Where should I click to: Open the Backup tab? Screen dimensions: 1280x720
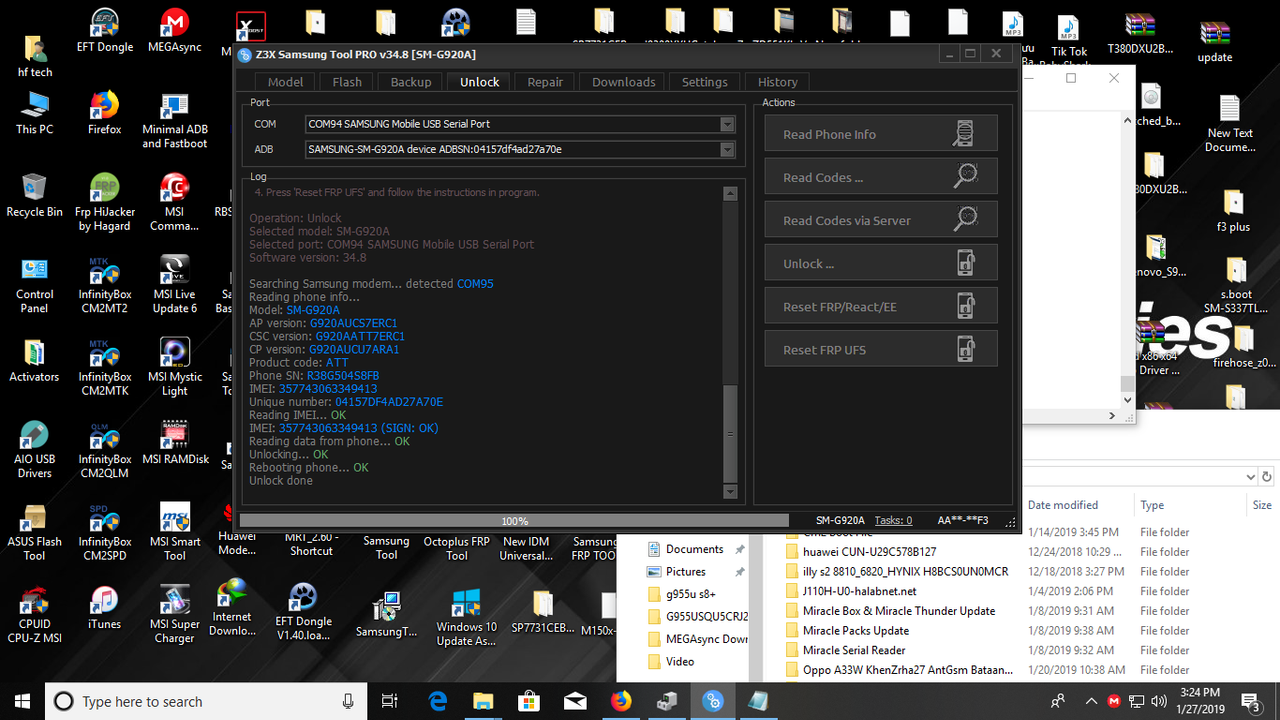[x=411, y=82]
